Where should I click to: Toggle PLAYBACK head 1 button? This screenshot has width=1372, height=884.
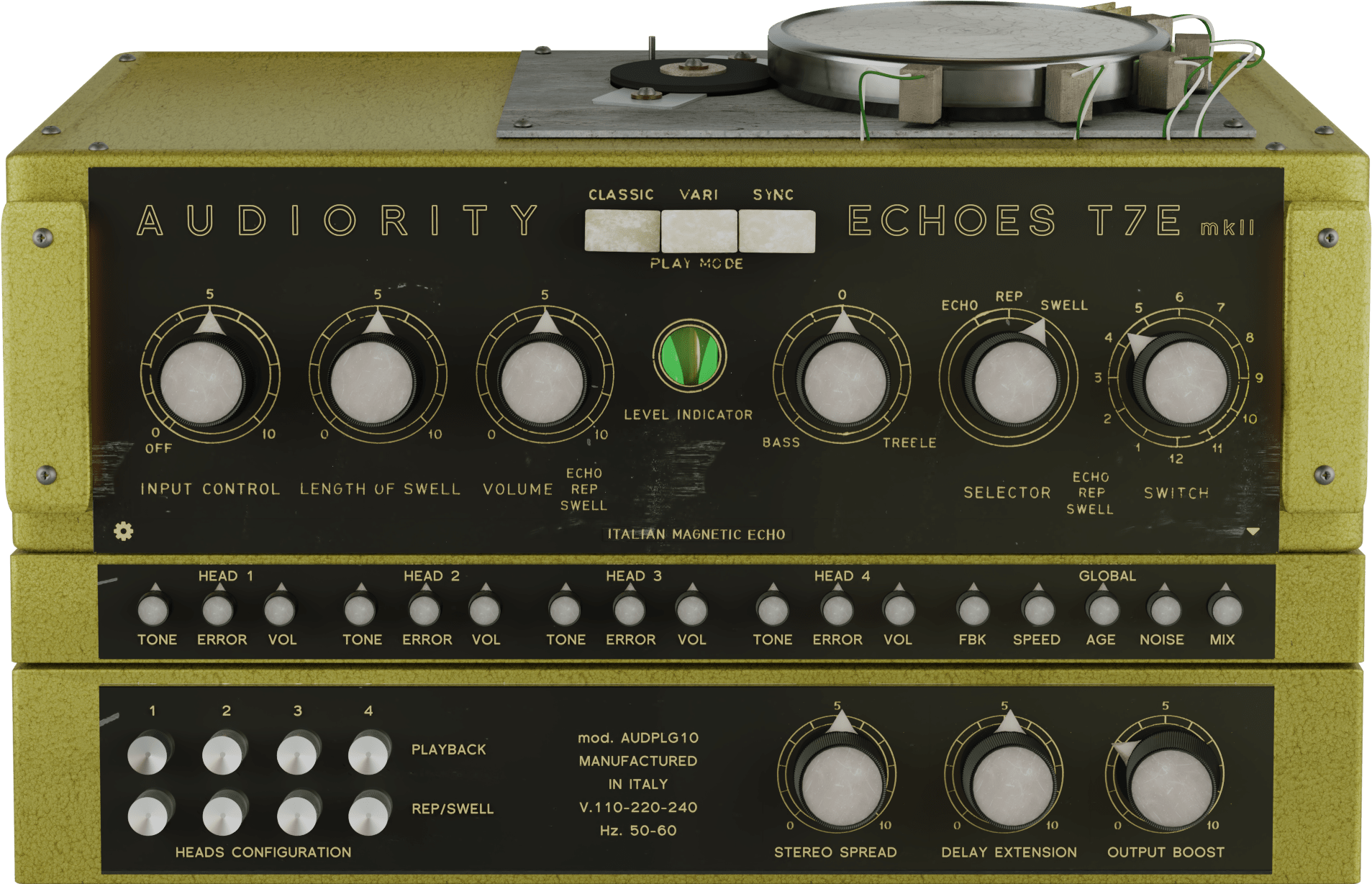(x=149, y=753)
